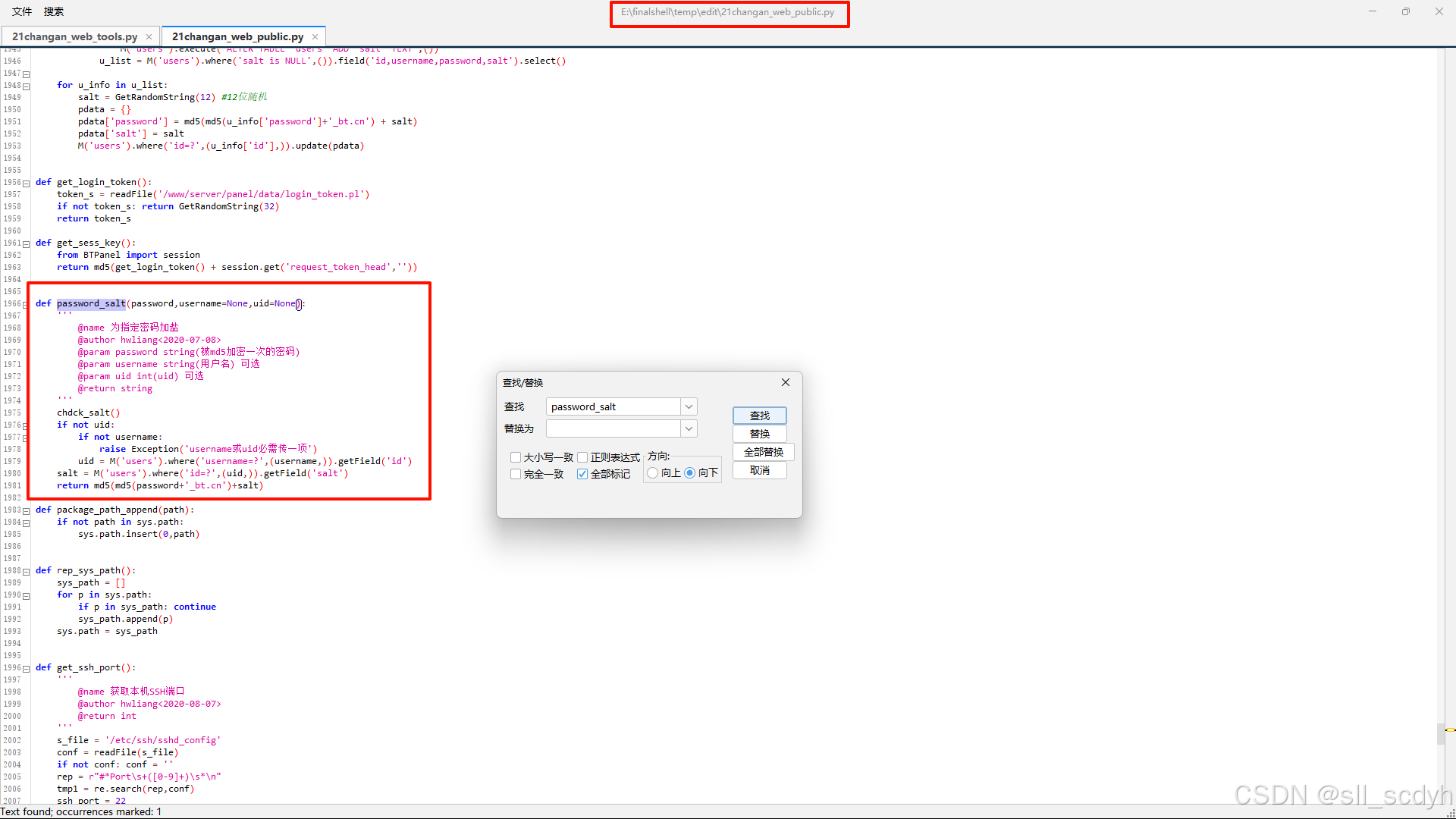Enable the 正则表达式 regex checkbox
Screen dimensions: 1456x819
click(582, 457)
